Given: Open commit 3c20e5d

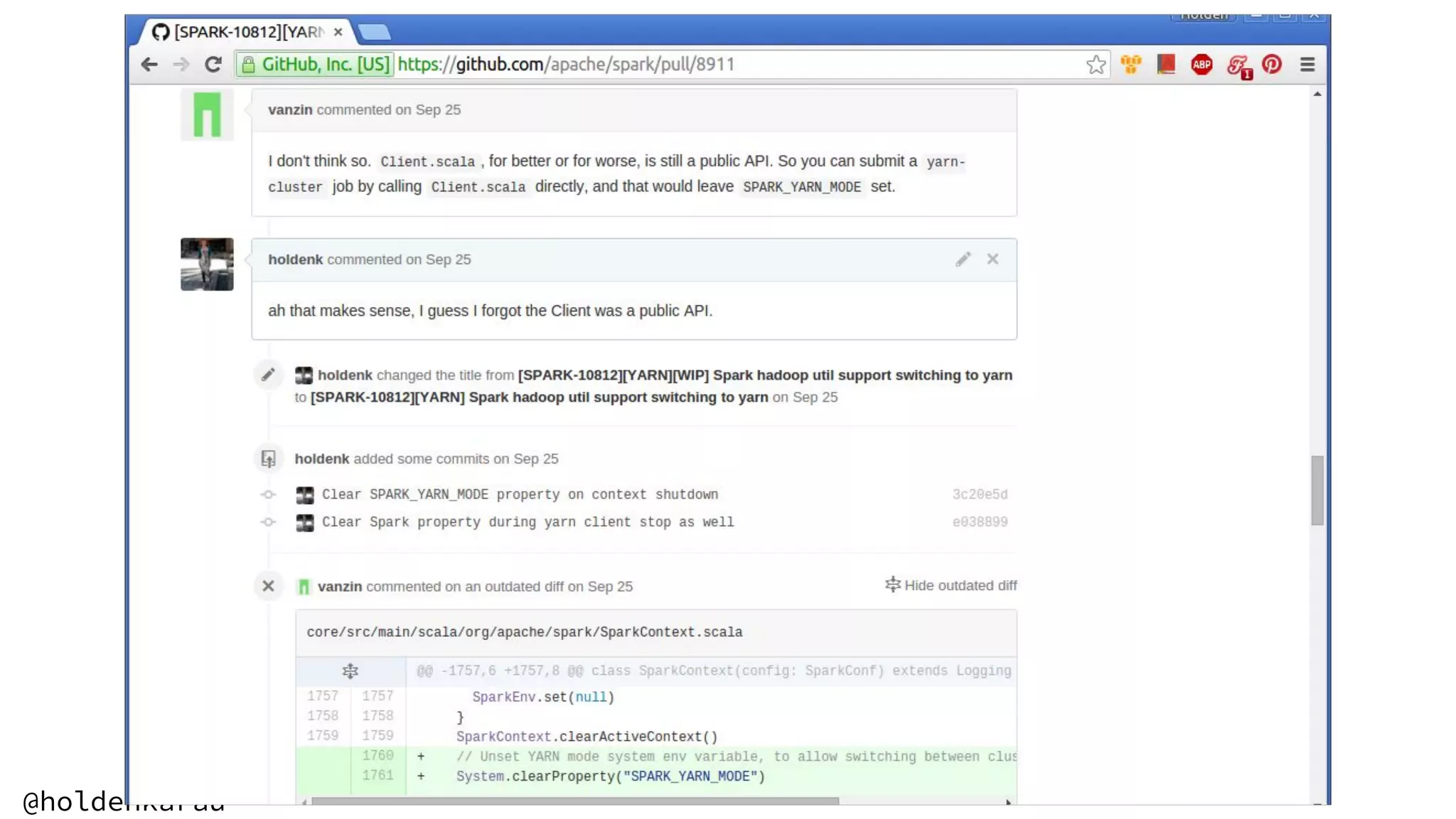Looking at the screenshot, I should coord(980,494).
